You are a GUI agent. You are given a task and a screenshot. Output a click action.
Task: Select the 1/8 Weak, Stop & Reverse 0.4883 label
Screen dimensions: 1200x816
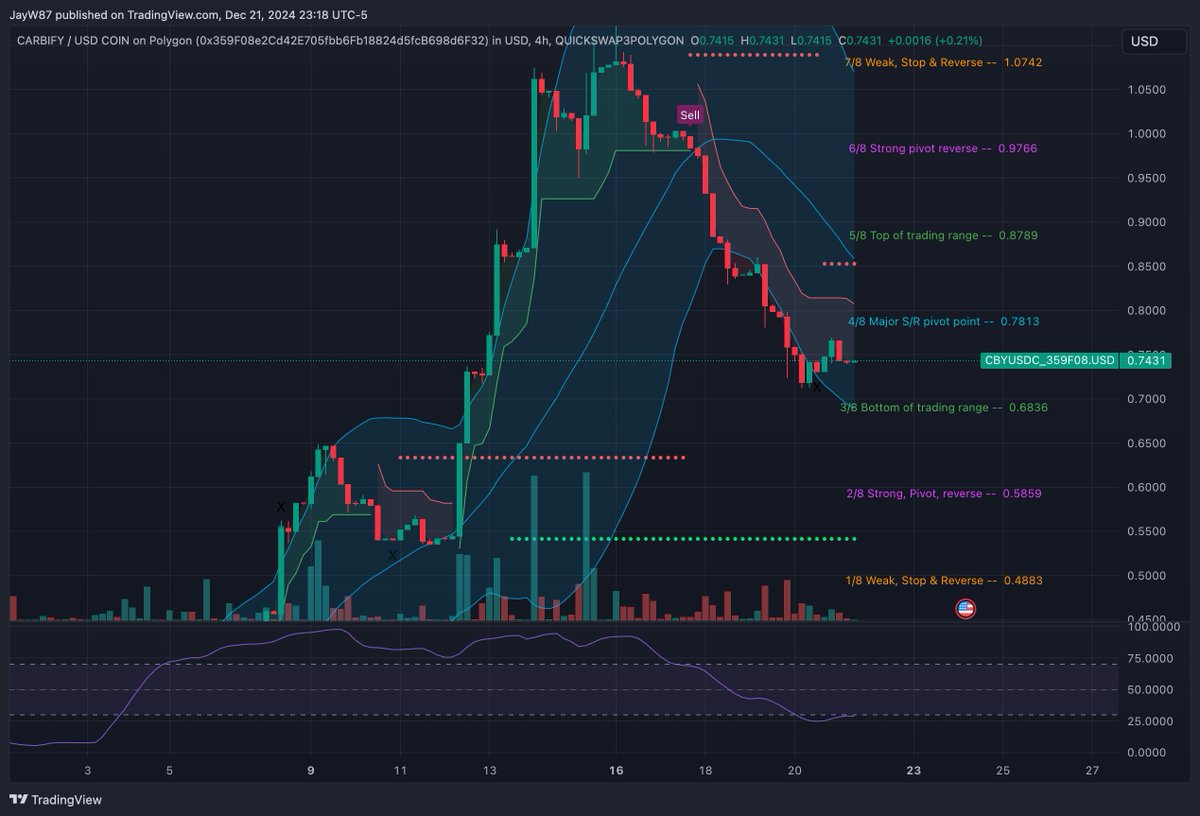click(943, 580)
